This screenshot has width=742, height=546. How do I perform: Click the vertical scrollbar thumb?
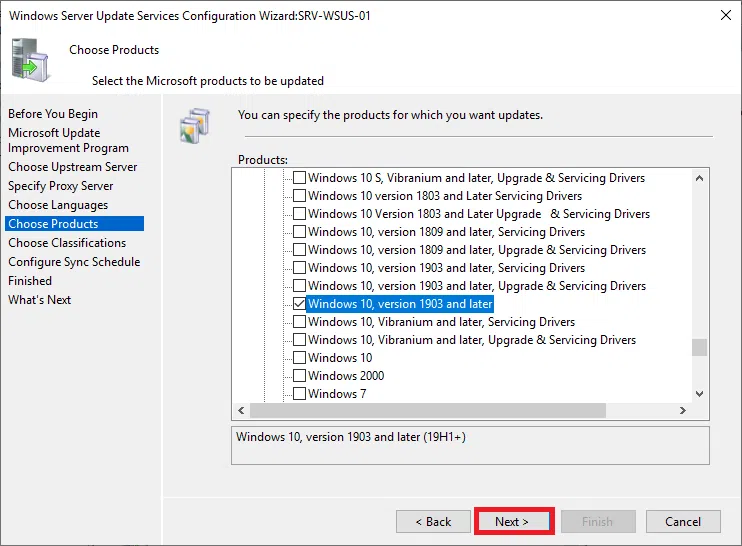[x=699, y=347]
